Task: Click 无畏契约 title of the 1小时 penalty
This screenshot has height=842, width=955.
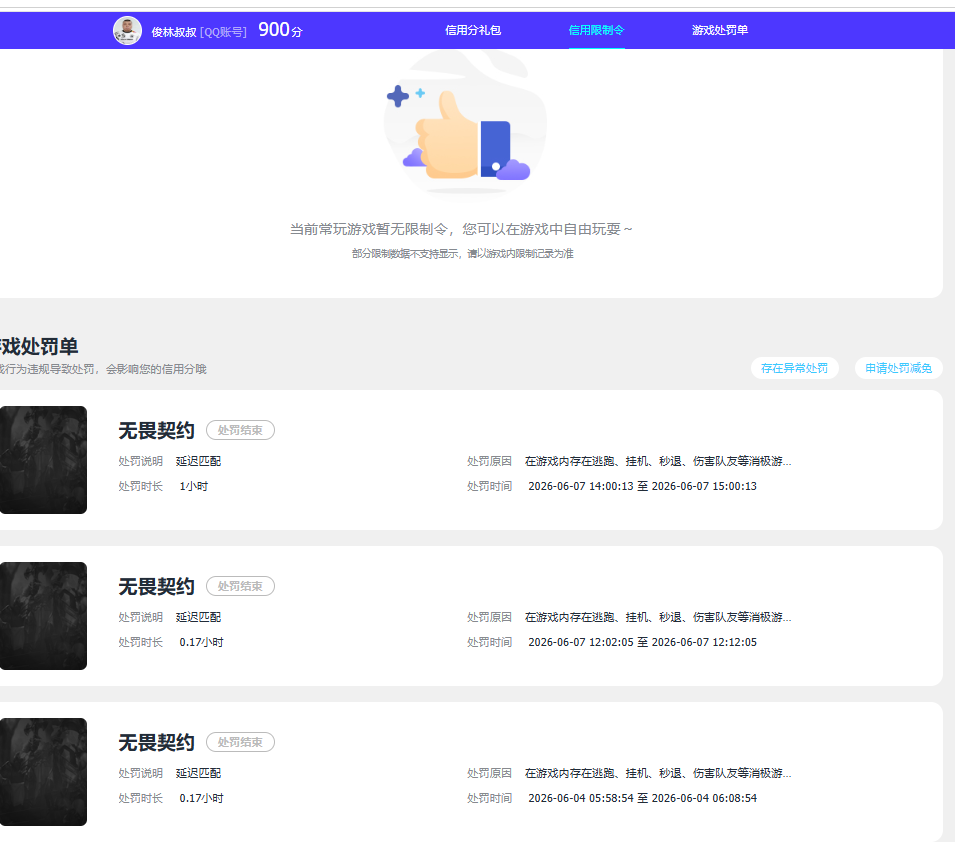Action: [157, 431]
